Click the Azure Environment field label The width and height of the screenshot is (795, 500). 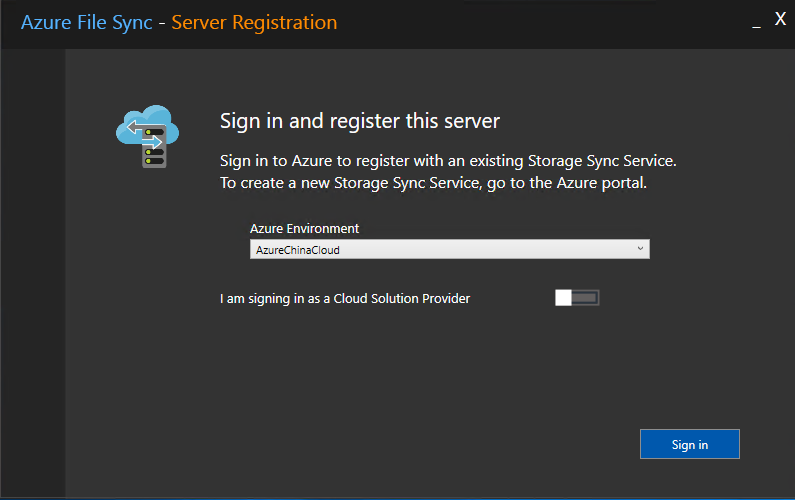coord(304,229)
